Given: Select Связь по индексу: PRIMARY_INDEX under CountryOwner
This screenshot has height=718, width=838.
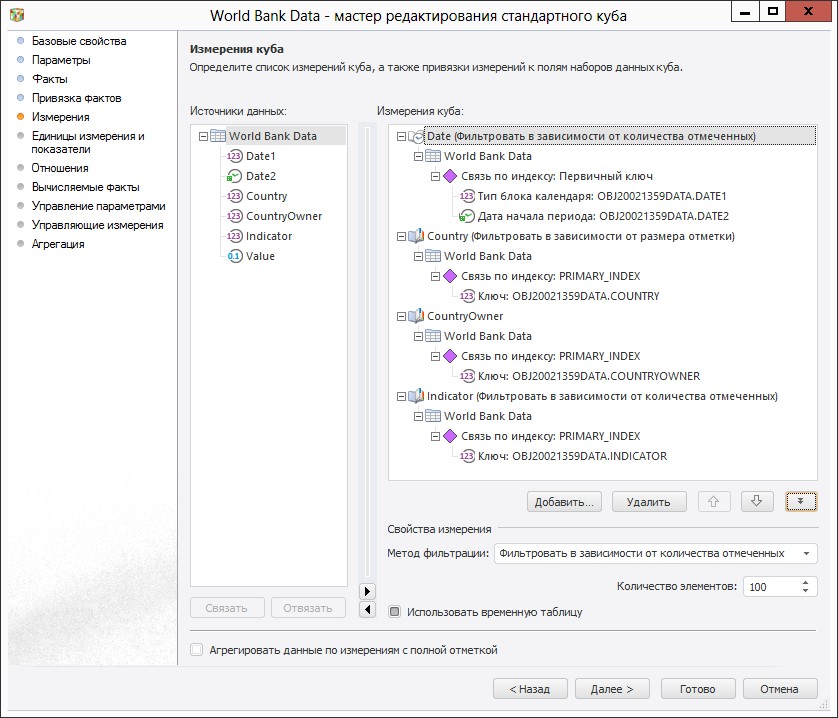Looking at the screenshot, I should 550,356.
